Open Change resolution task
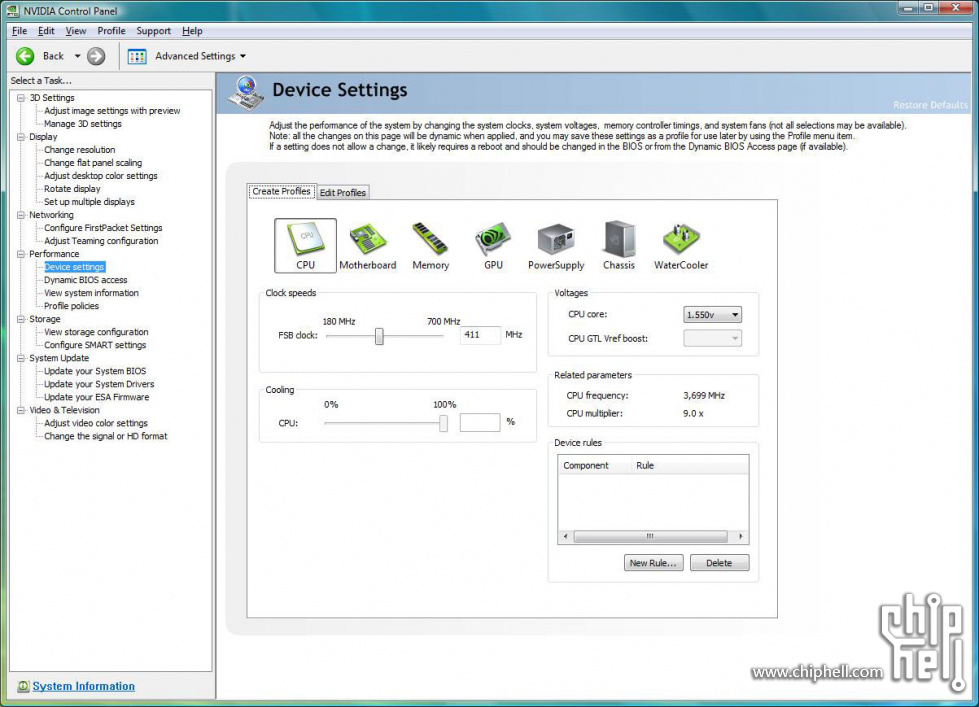The width and height of the screenshot is (979, 707). [80, 150]
